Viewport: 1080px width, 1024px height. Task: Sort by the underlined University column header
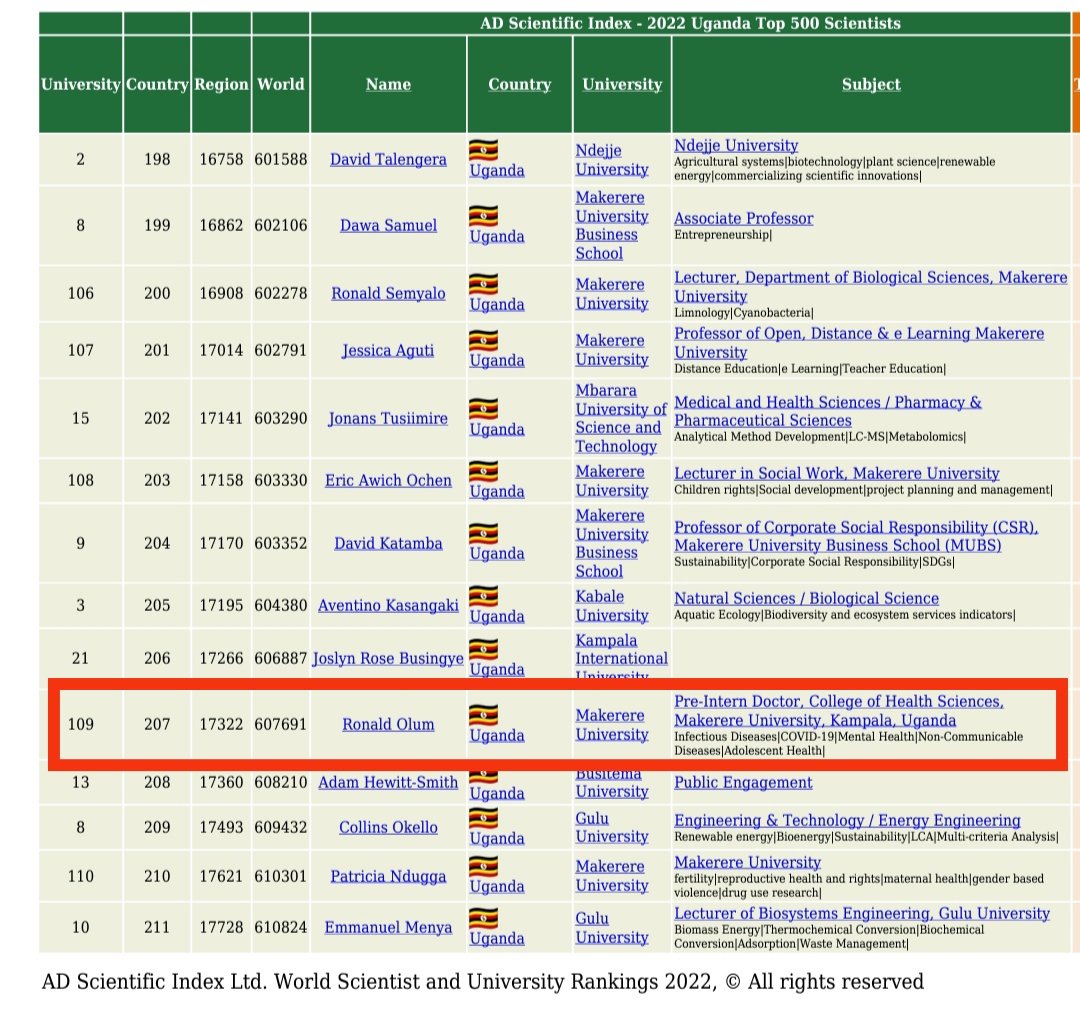pyautogui.click(x=622, y=84)
